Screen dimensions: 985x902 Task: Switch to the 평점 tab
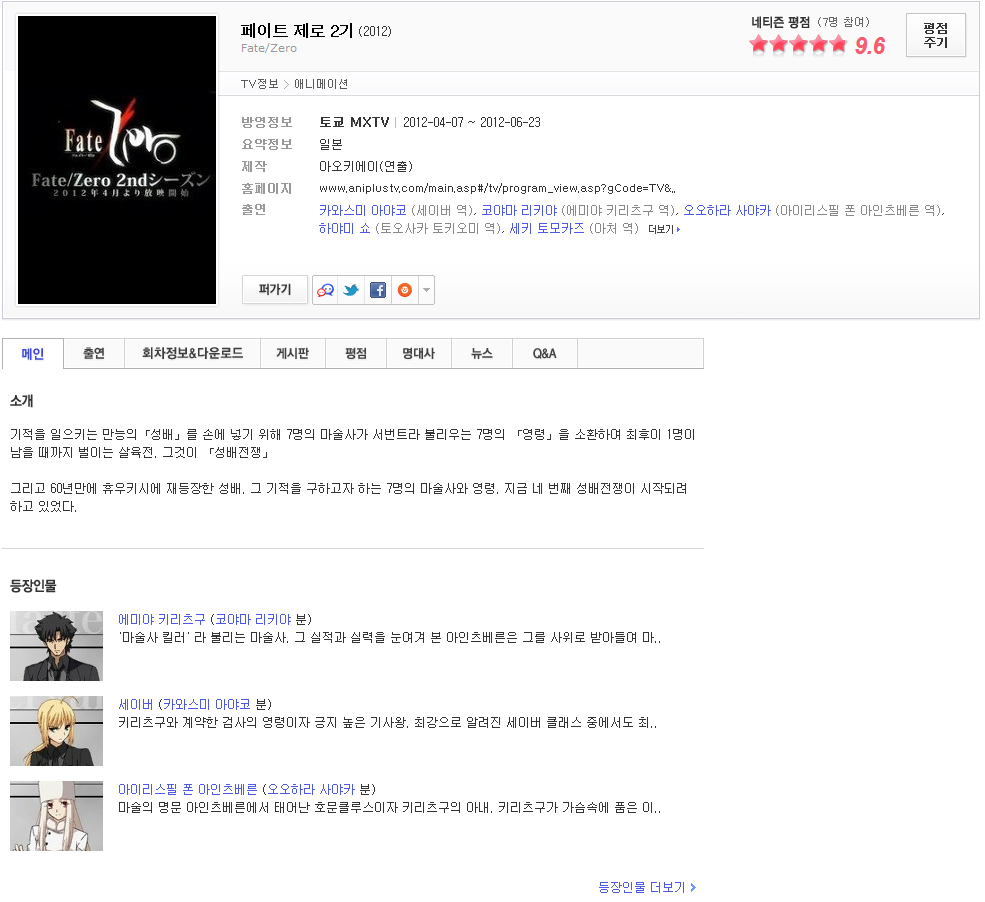(356, 354)
